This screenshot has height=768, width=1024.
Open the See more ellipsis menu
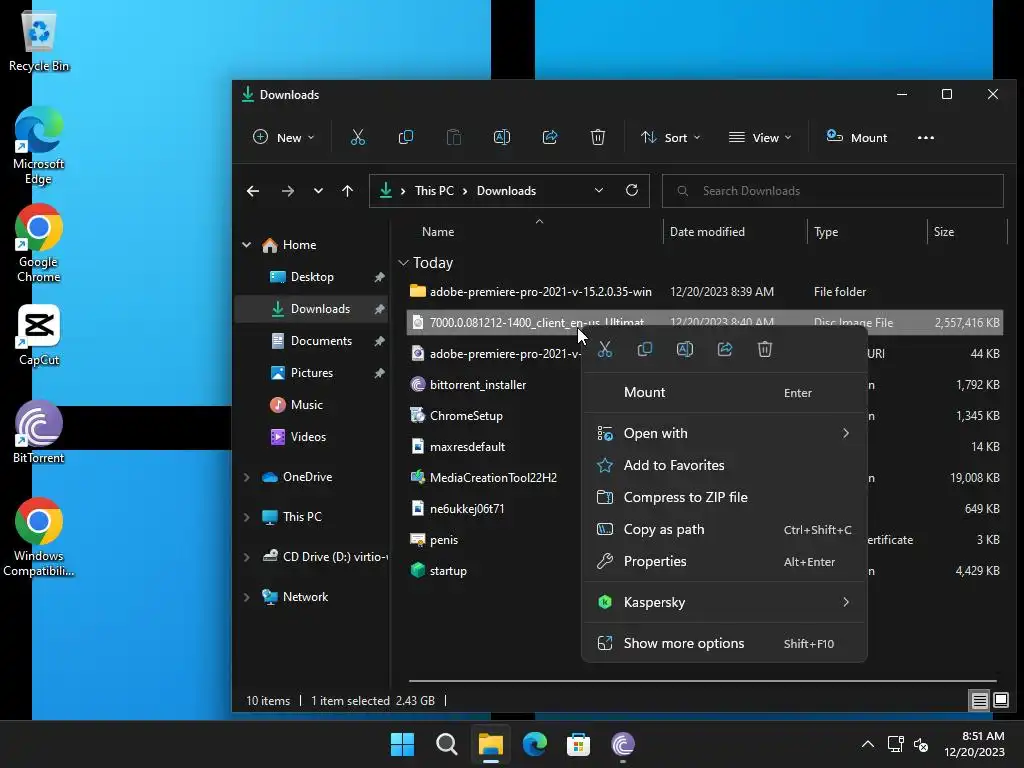tap(925, 137)
